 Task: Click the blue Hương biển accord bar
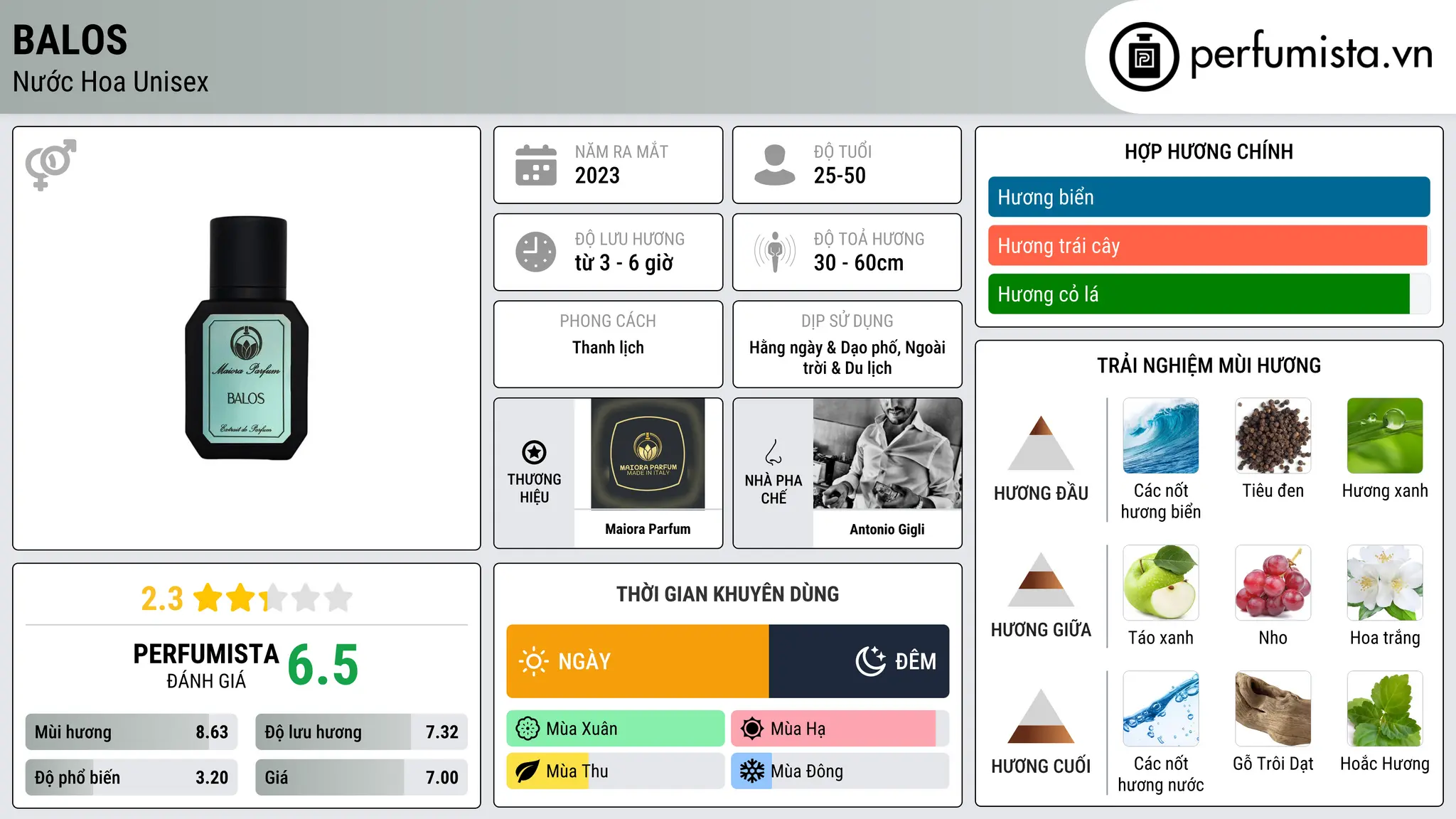click(x=1209, y=197)
